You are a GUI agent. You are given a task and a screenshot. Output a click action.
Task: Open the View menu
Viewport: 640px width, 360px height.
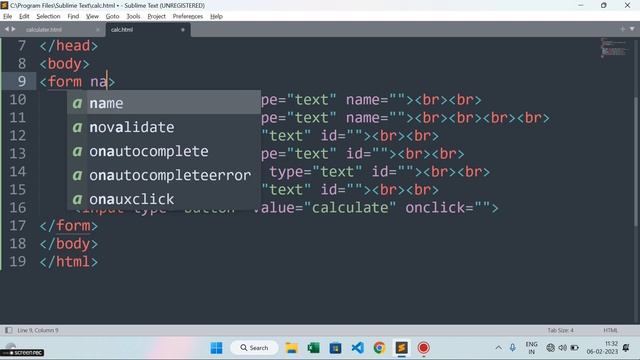pyautogui.click(x=92, y=16)
